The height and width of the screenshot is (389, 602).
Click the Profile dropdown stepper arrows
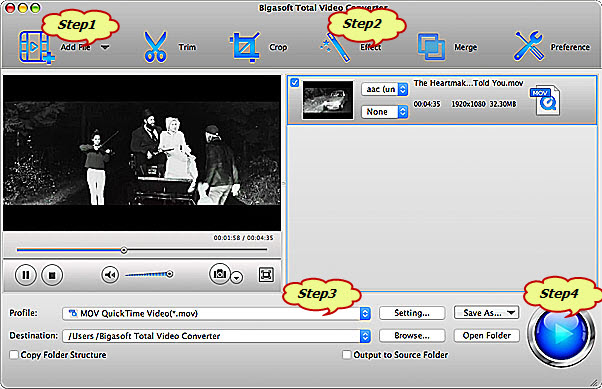[365, 313]
